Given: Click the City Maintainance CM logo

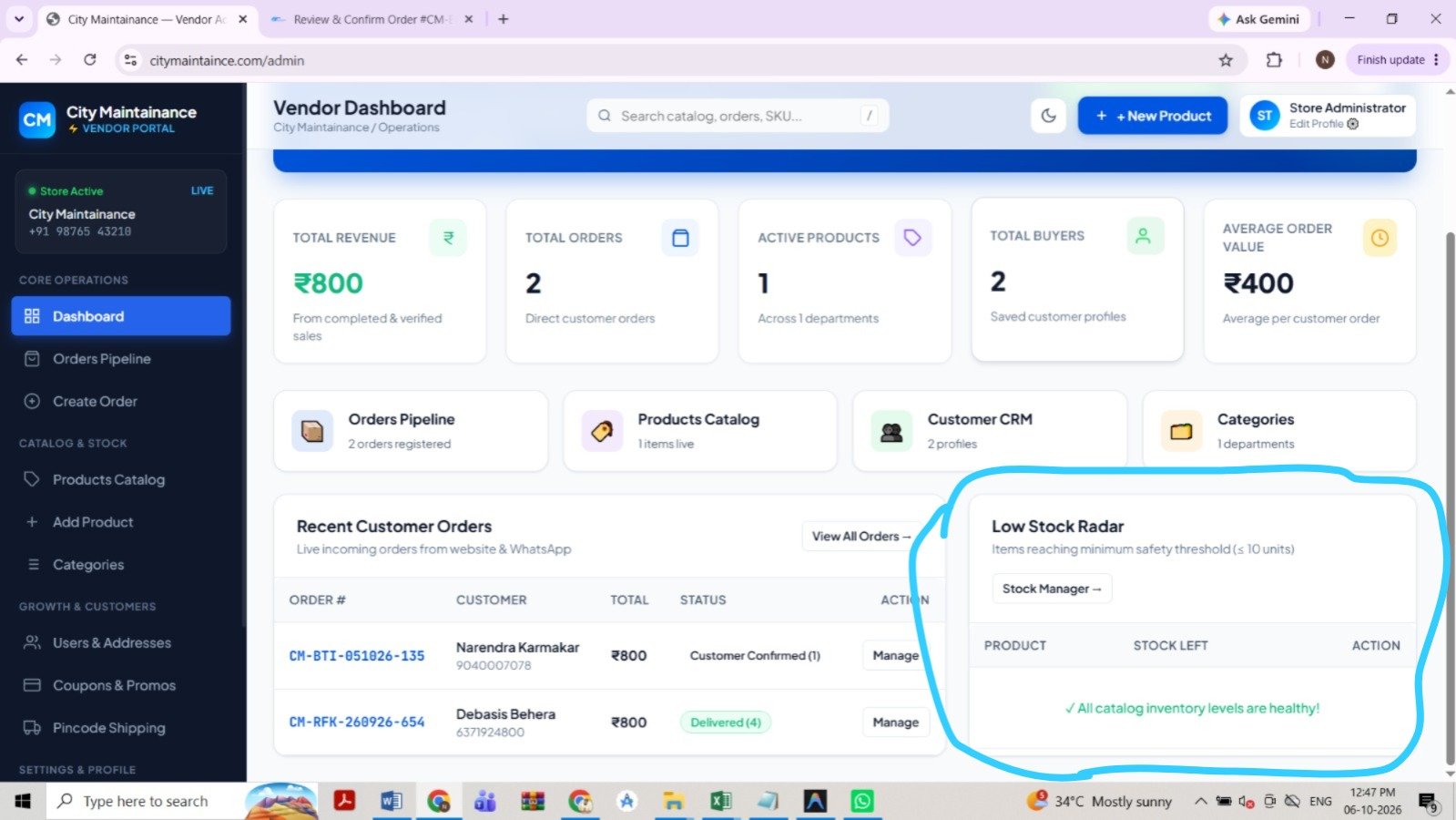Looking at the screenshot, I should click(x=37, y=120).
